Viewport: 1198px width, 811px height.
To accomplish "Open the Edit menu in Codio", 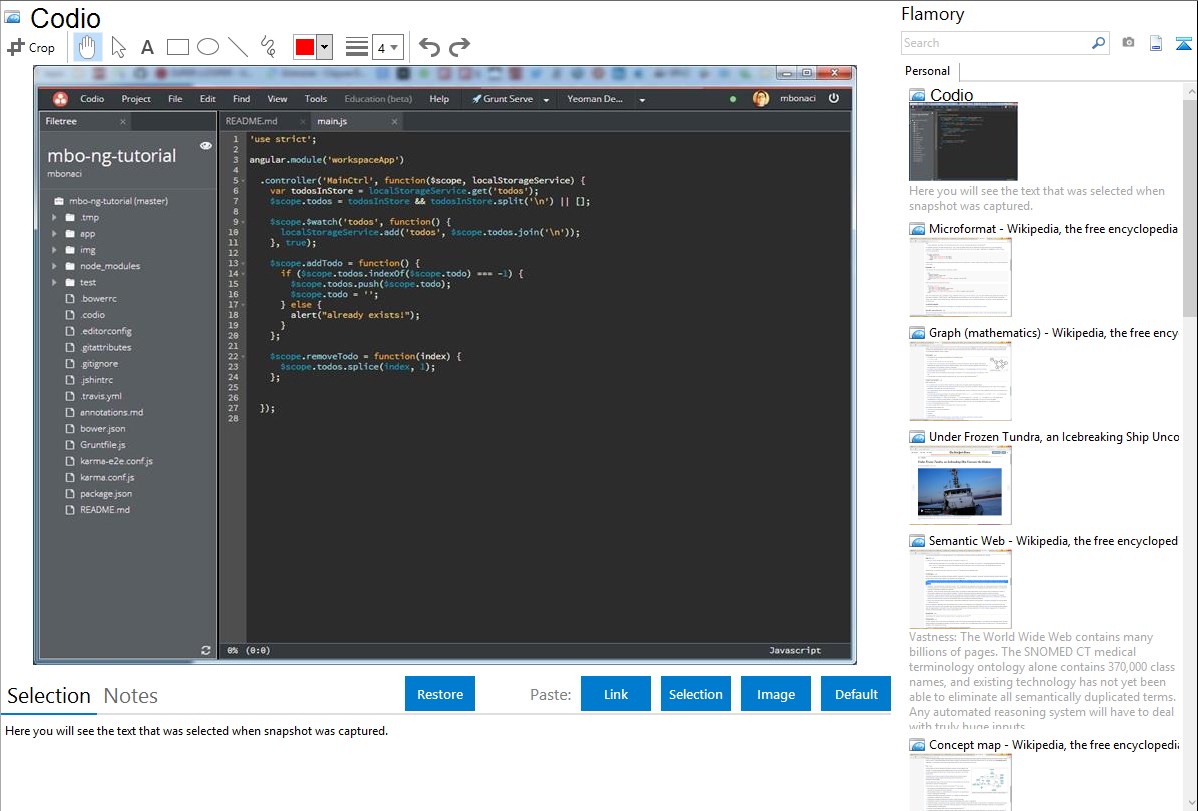I will [x=208, y=99].
